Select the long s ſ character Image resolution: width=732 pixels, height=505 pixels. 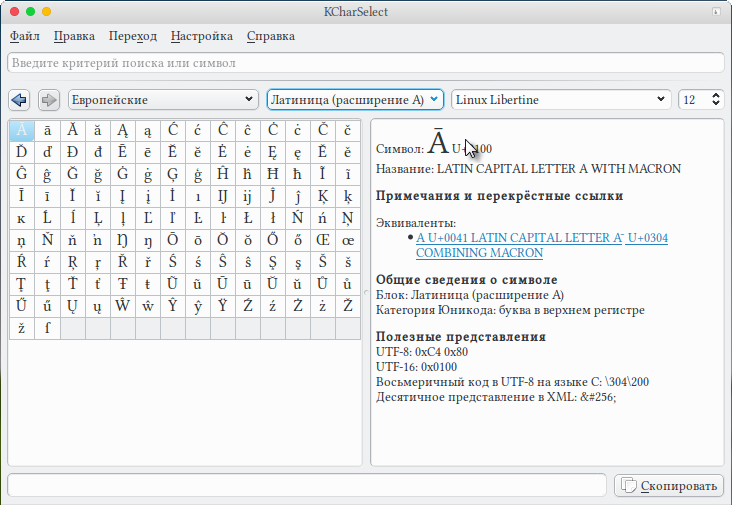[x=47, y=328]
